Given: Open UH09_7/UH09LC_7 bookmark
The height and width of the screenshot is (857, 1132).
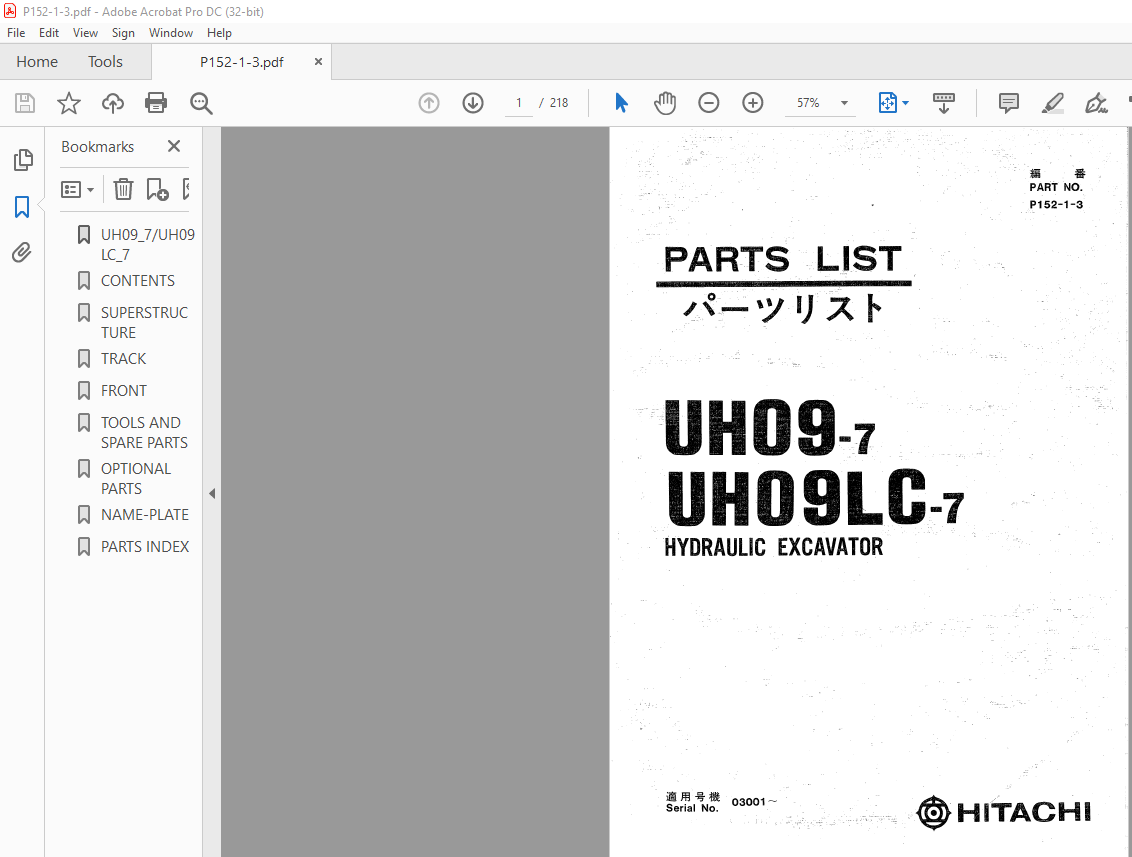Looking at the screenshot, I should pos(147,245).
